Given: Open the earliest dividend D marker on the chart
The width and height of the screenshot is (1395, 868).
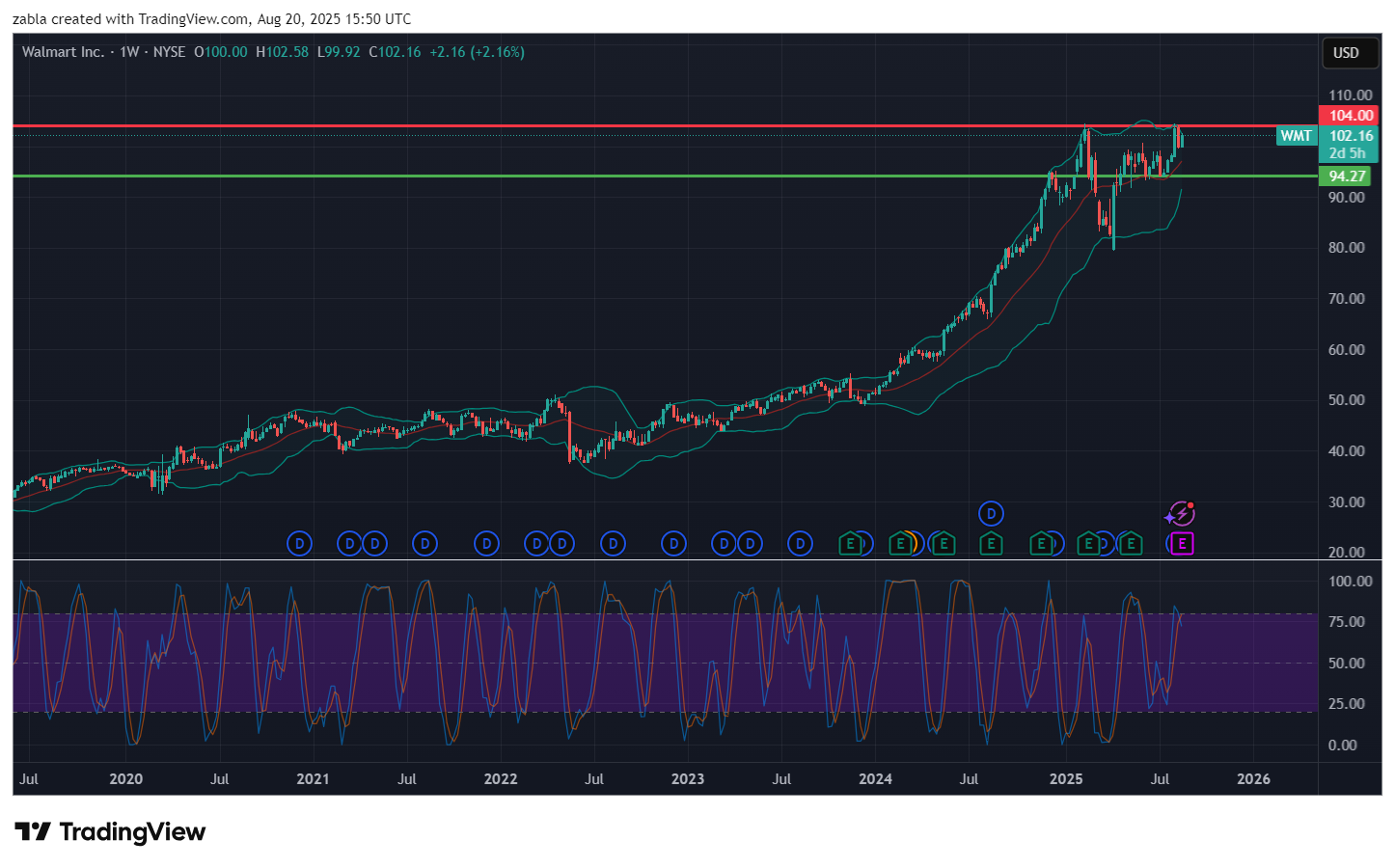Looking at the screenshot, I should (300, 544).
